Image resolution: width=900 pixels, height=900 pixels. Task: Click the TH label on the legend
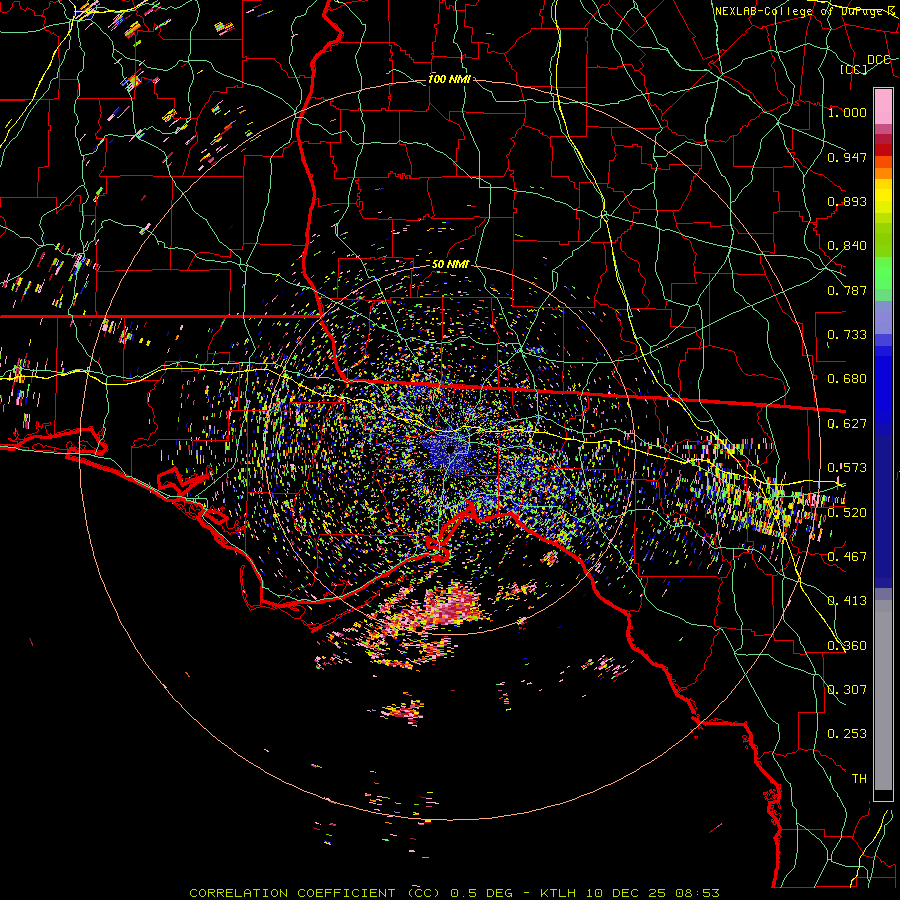click(859, 778)
